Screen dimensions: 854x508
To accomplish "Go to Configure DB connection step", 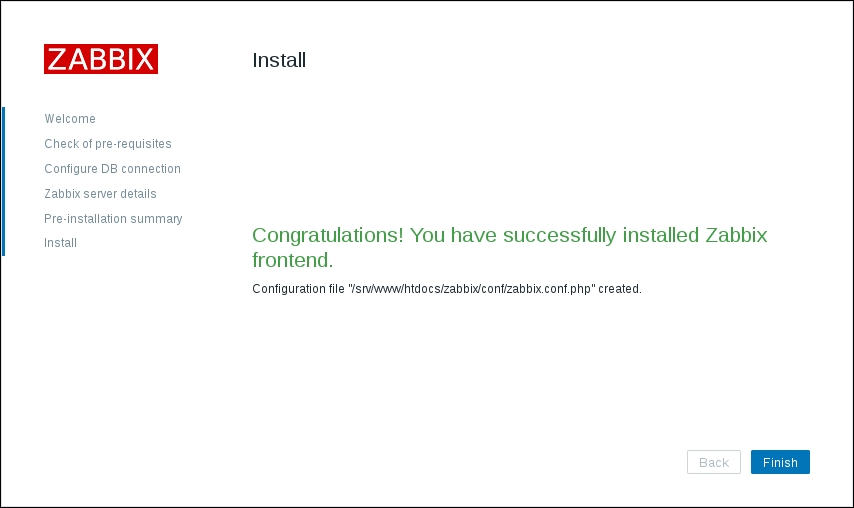I will (112, 169).
